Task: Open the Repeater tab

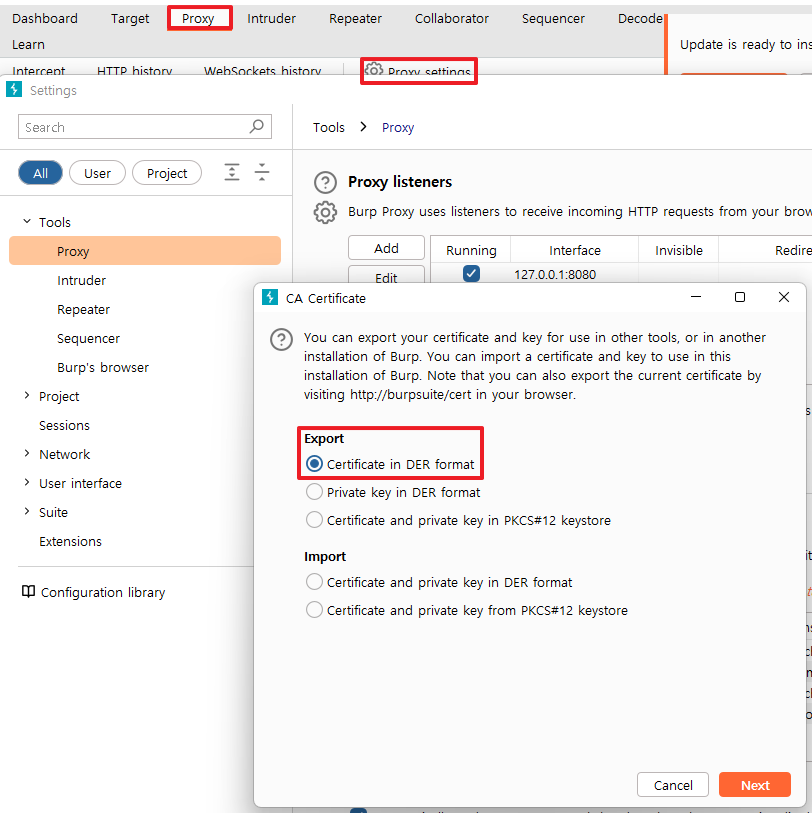Action: [x=355, y=18]
